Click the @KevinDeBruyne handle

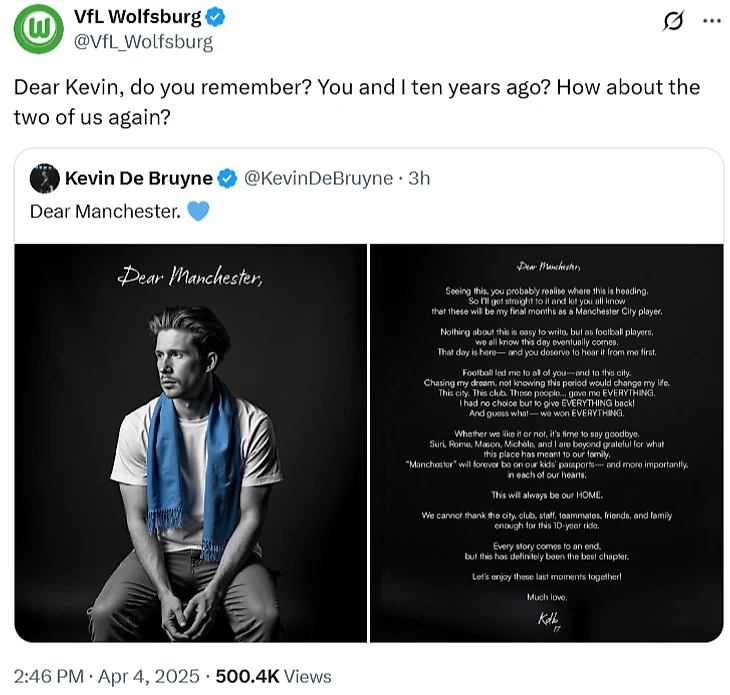[319, 179]
